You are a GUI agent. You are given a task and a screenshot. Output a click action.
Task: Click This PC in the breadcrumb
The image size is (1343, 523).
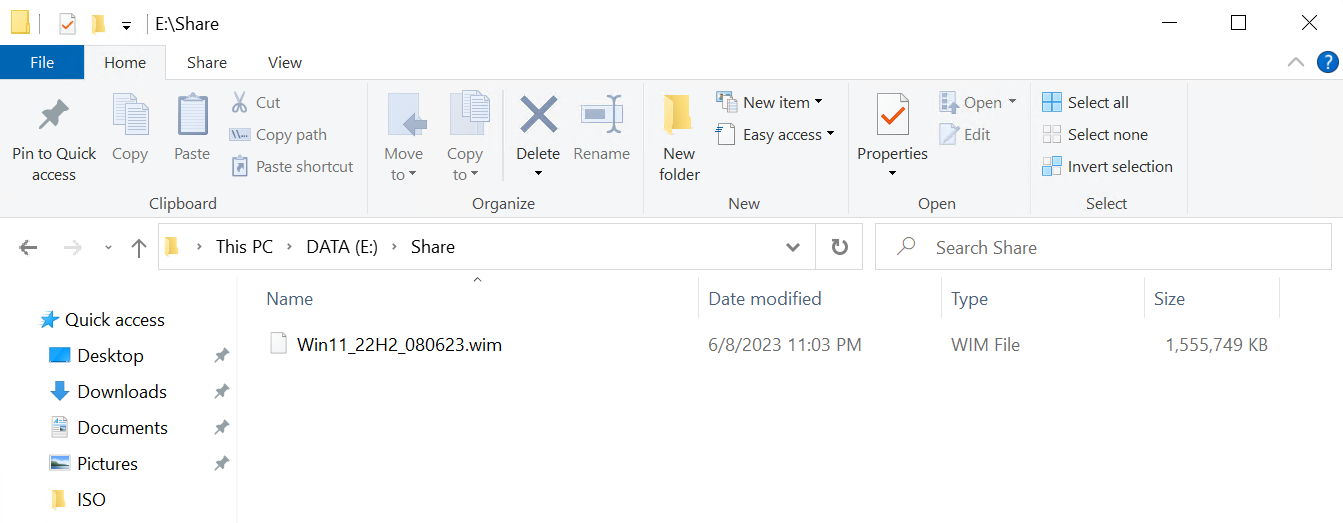tap(244, 247)
